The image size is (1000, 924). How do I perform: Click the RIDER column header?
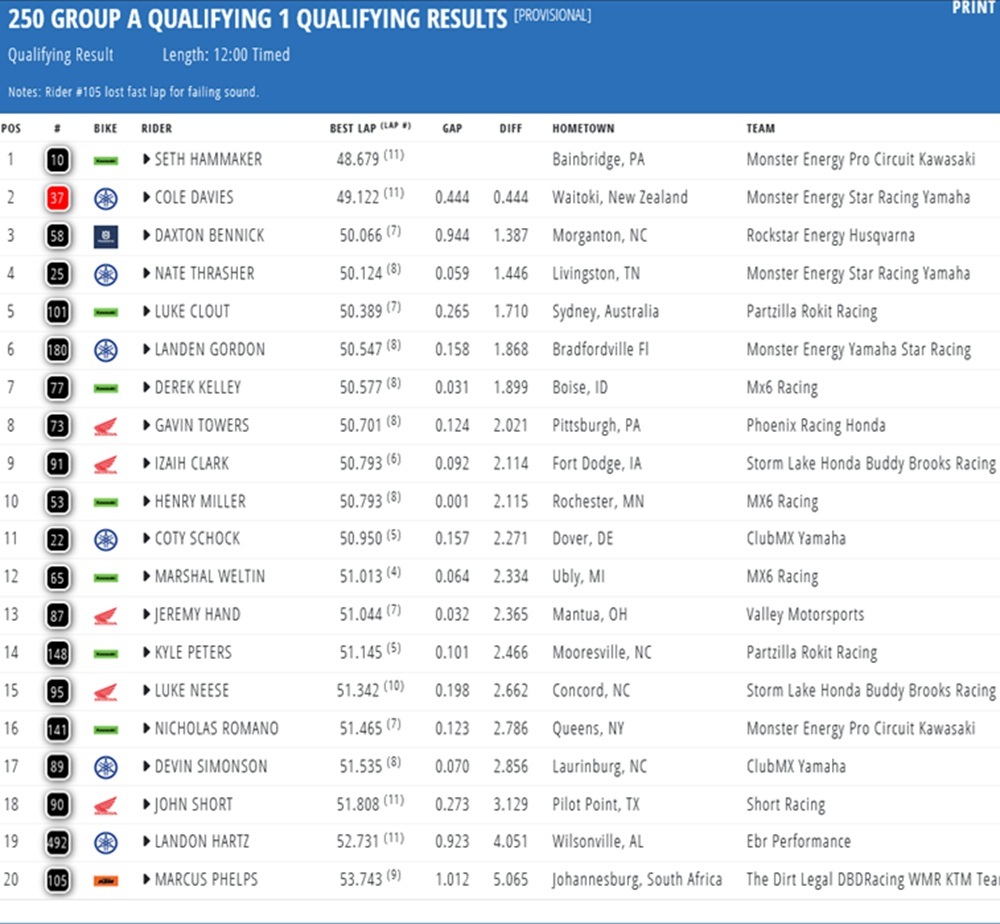[156, 129]
